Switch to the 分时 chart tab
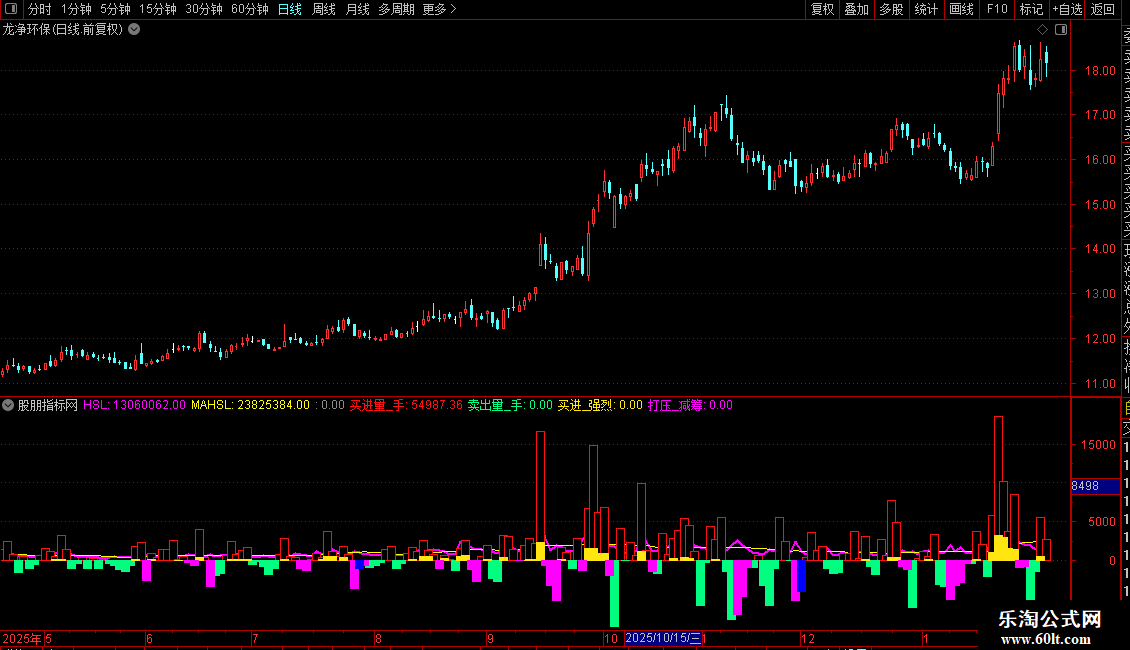This screenshot has height=650, width=1130. (x=40, y=9)
